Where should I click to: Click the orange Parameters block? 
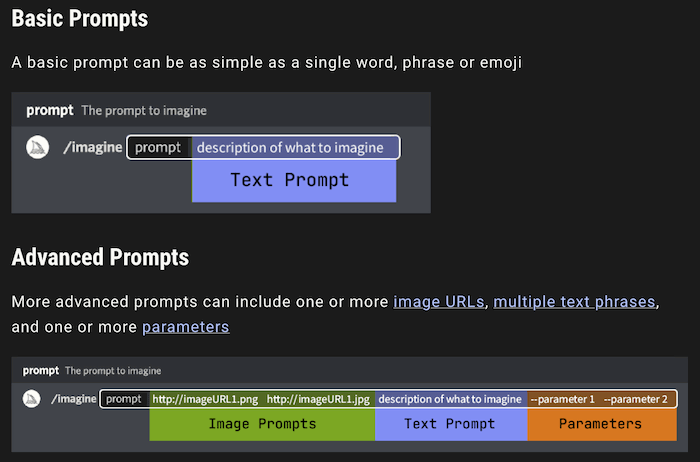point(600,424)
